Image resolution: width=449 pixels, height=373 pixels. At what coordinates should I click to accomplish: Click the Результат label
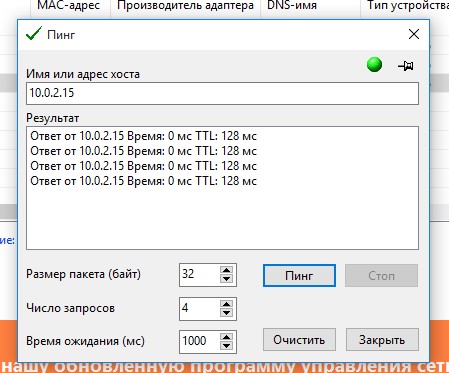click(53, 118)
